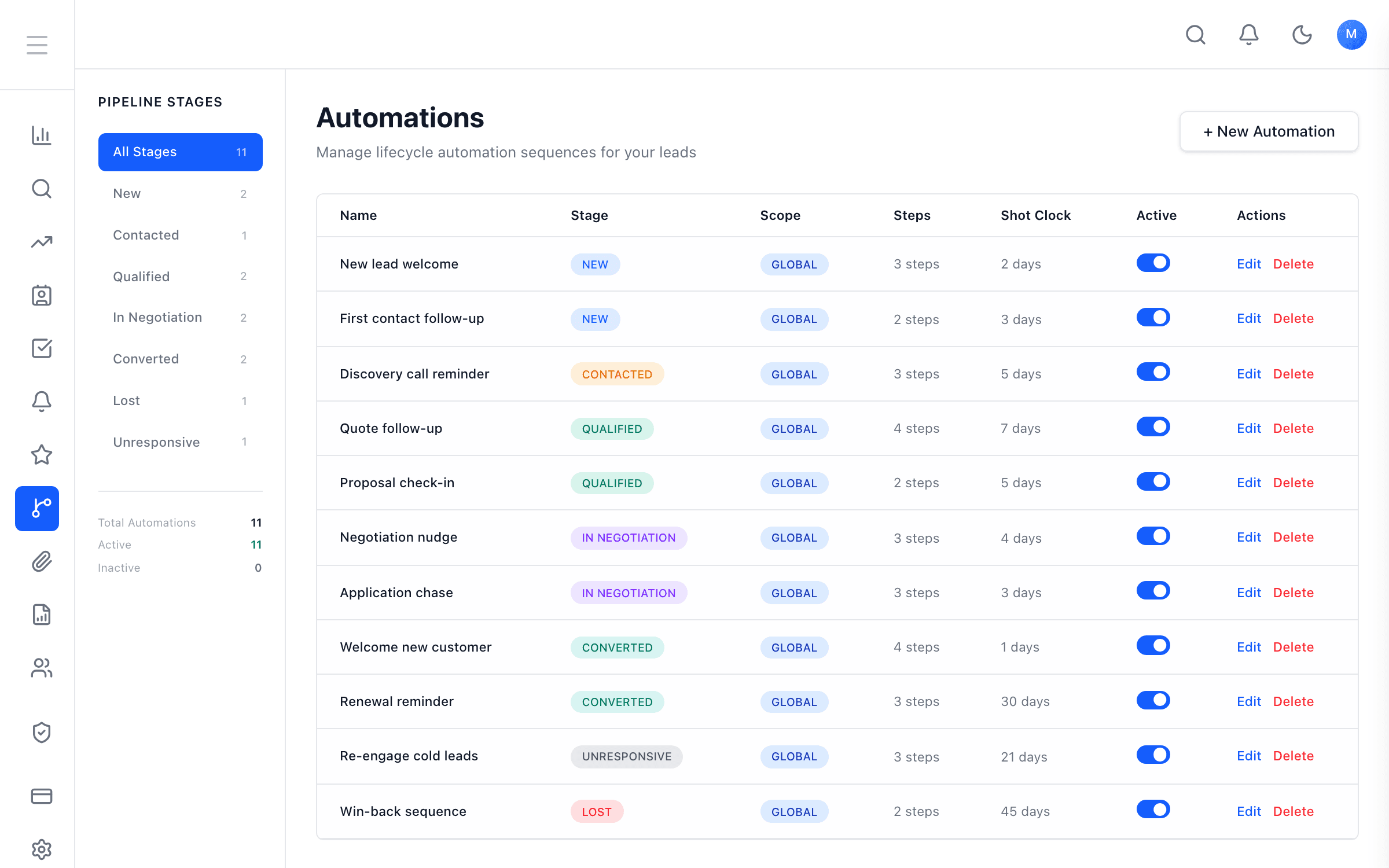Click the Renewal reminder automation name
The height and width of the screenshot is (868, 1389).
[x=396, y=701]
